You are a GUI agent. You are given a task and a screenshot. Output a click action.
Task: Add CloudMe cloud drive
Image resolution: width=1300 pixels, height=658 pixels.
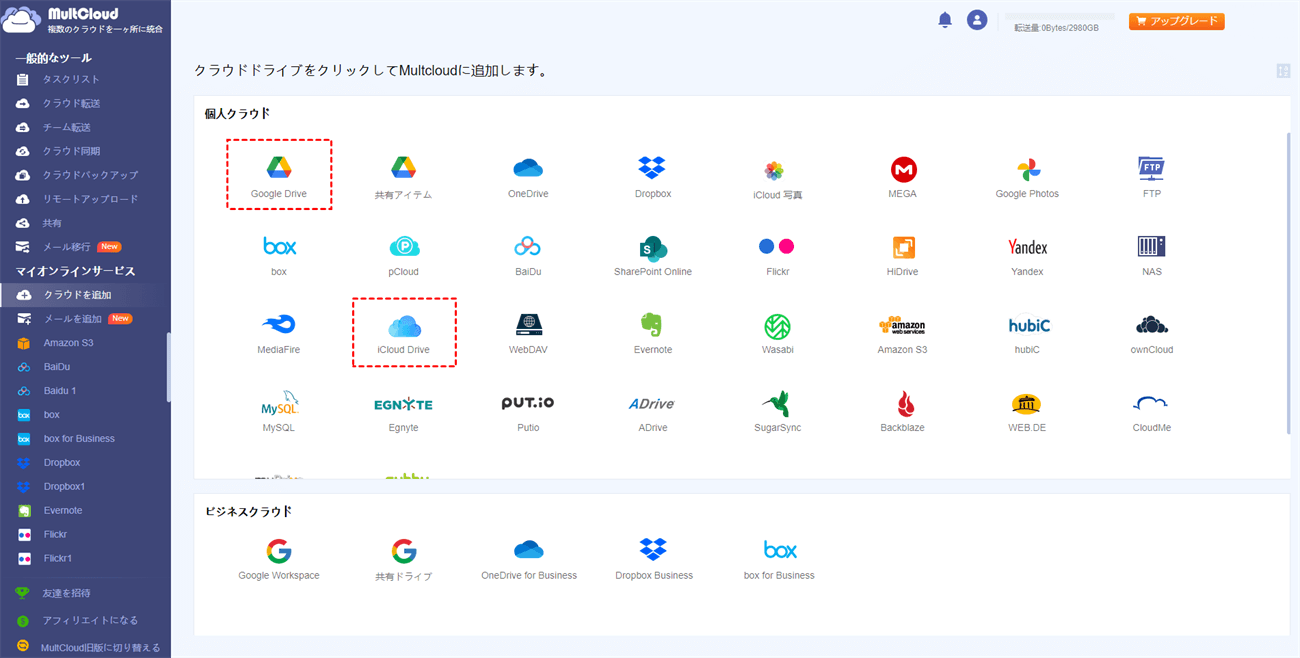pyautogui.click(x=1152, y=410)
